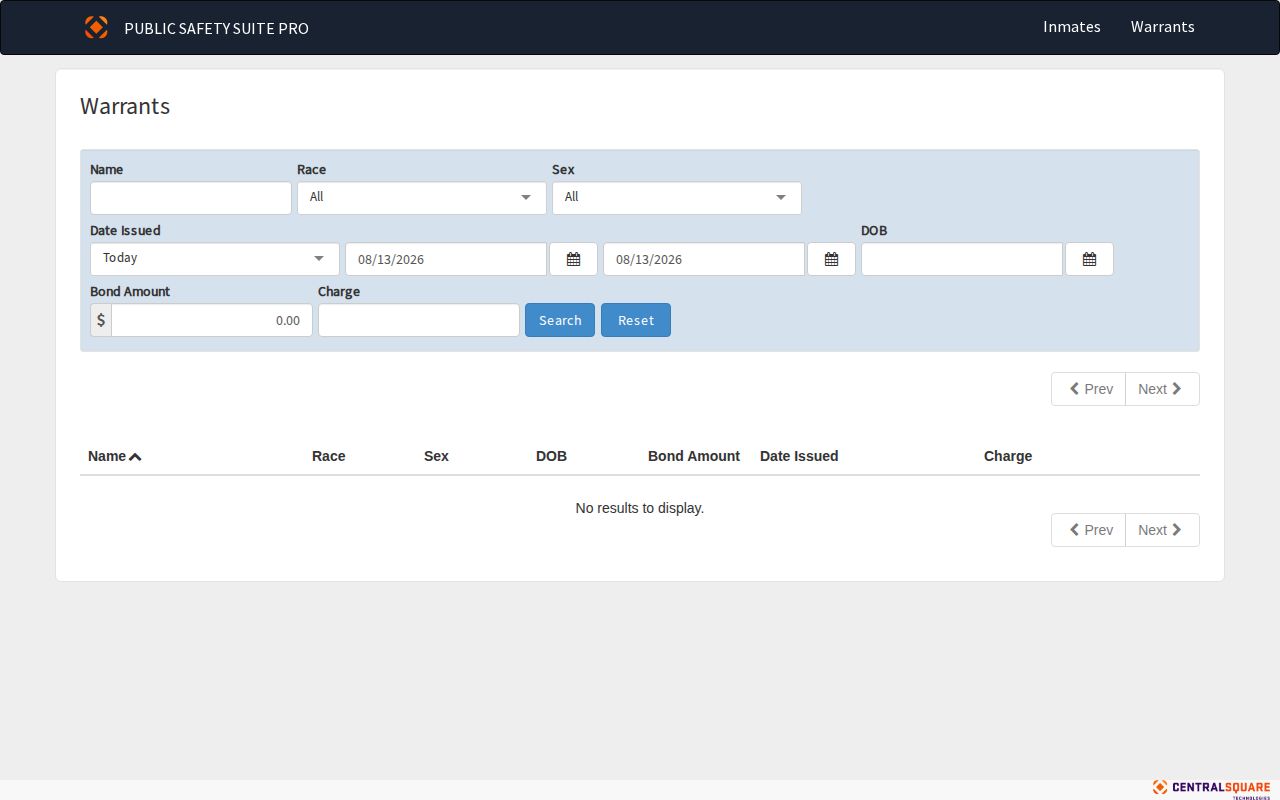Click the top Next pagination button
The image size is (1280, 800).
(x=1162, y=389)
